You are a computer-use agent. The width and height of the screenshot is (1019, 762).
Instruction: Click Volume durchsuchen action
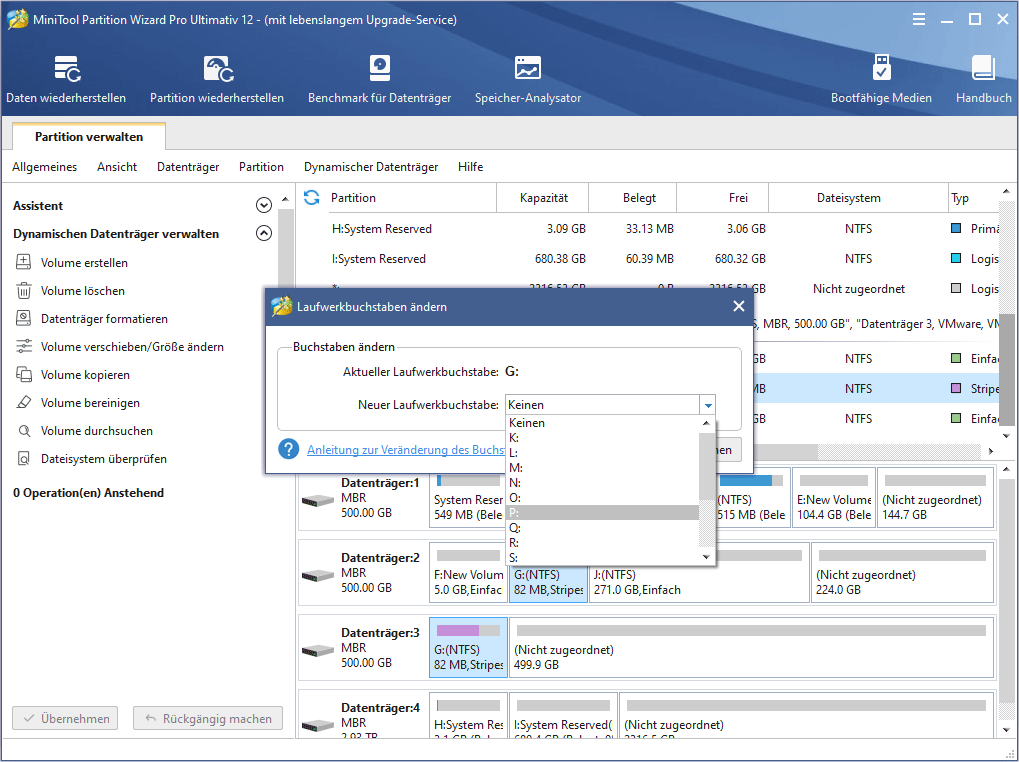point(97,430)
